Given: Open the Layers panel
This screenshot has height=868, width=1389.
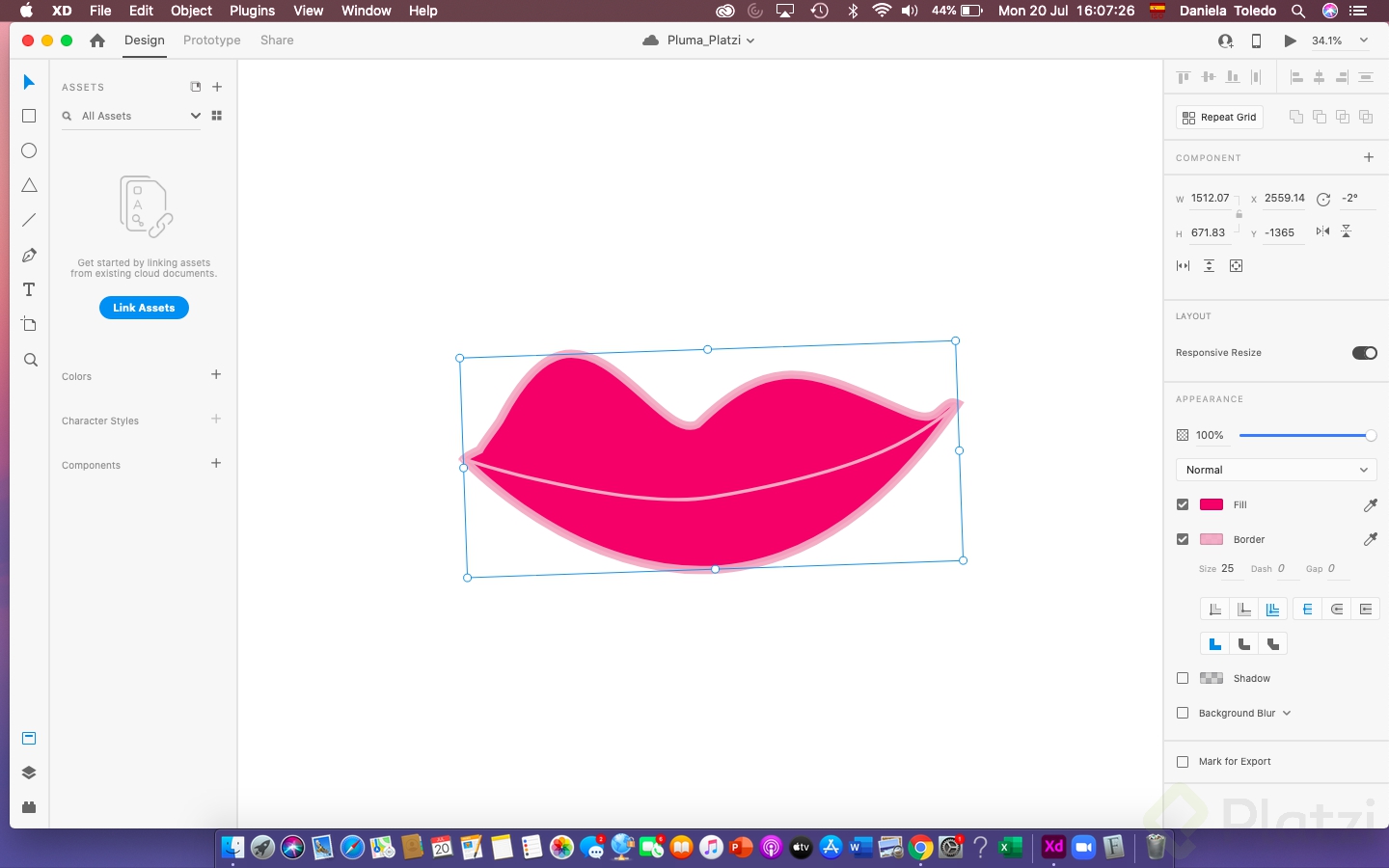Looking at the screenshot, I should click(28, 772).
